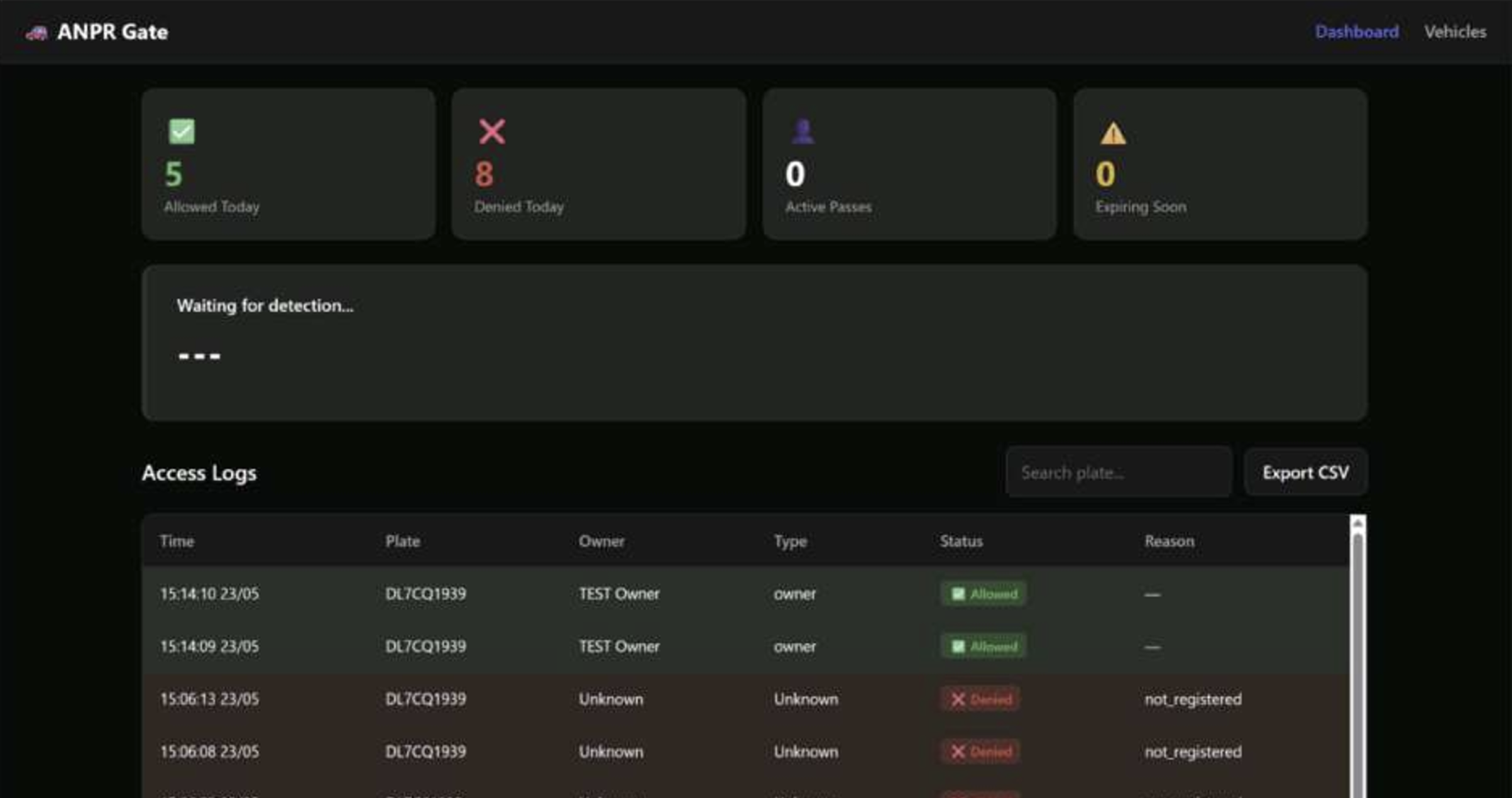Click the yellow warning Expiring Soon icon
This screenshot has height=798, width=1512.
click(1113, 133)
